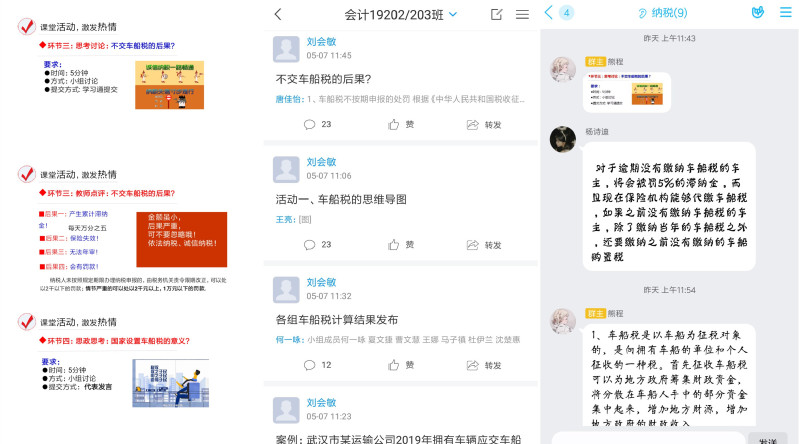
Task: Forward the 各组车船税计算结果发布 post
Action: tap(484, 365)
